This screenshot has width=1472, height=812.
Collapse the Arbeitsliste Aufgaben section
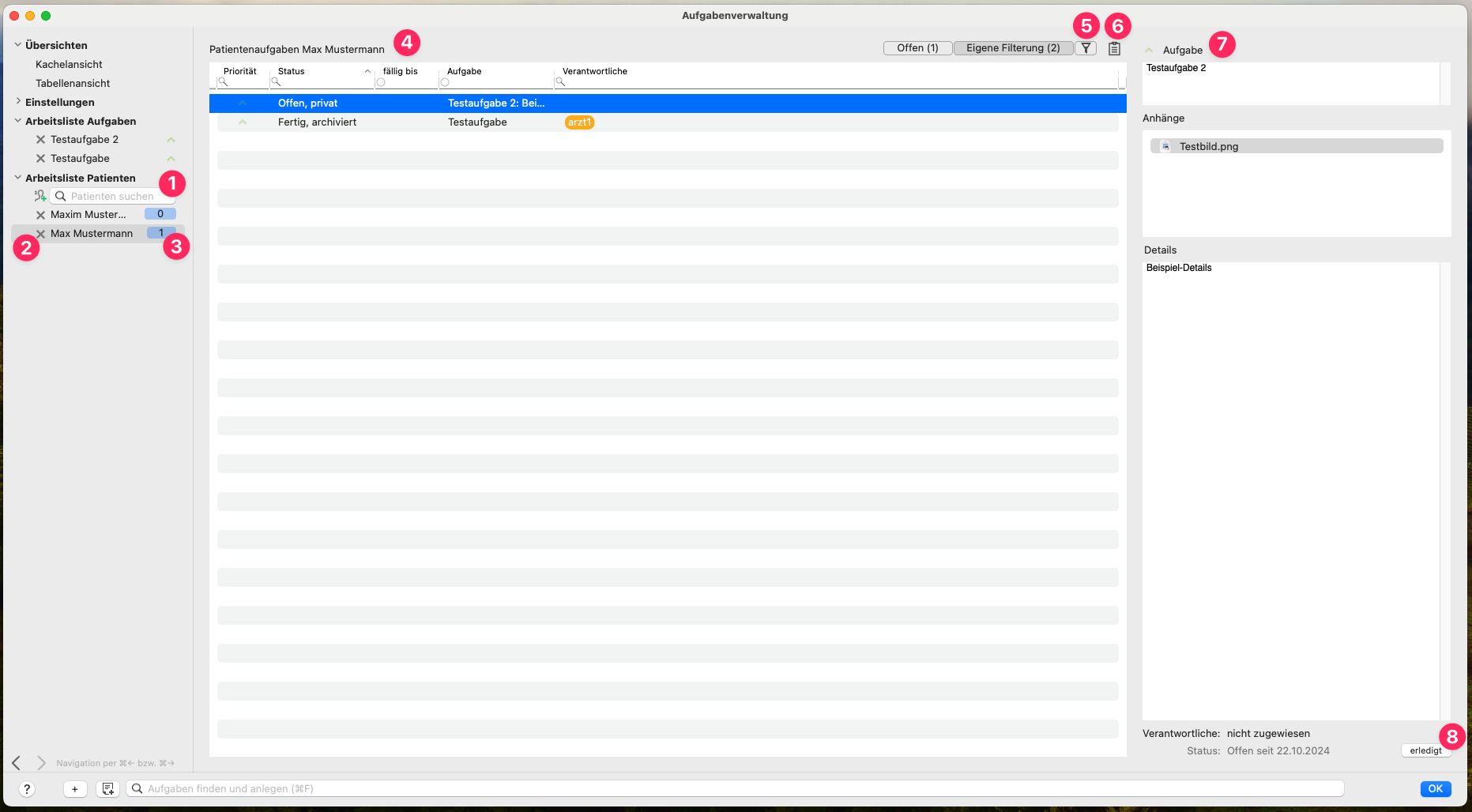click(x=17, y=121)
